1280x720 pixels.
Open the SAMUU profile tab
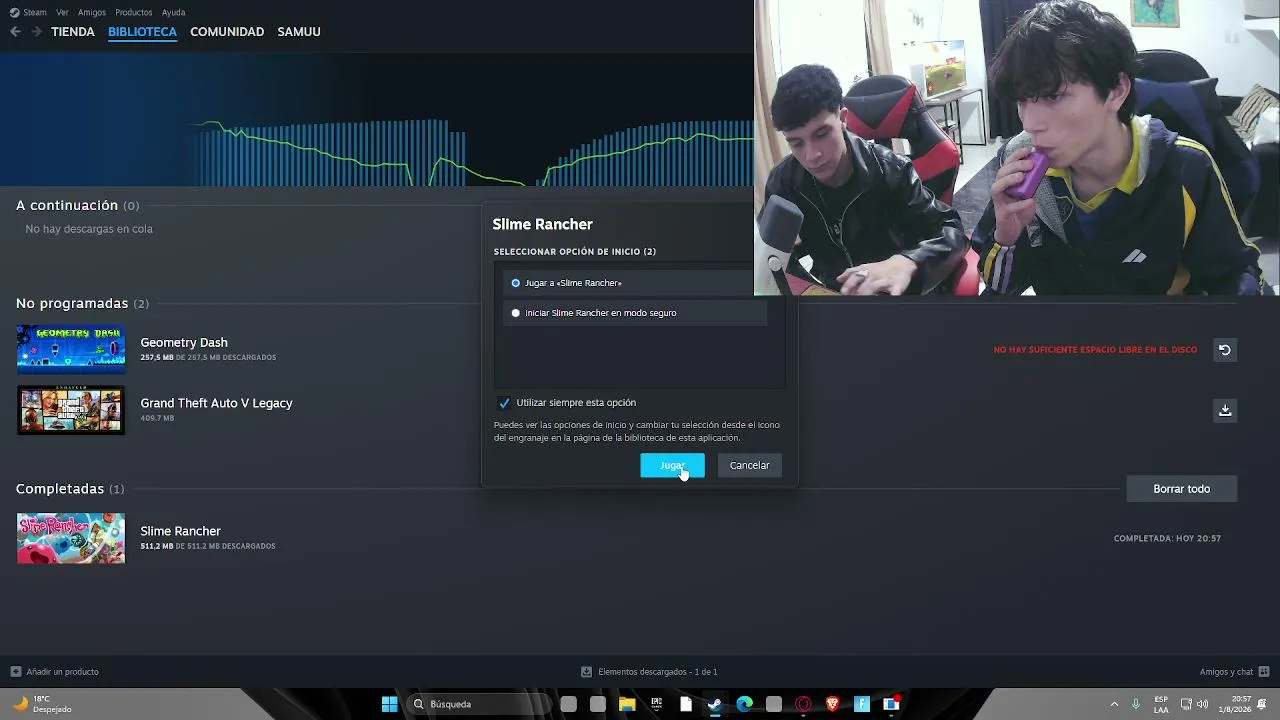click(299, 32)
